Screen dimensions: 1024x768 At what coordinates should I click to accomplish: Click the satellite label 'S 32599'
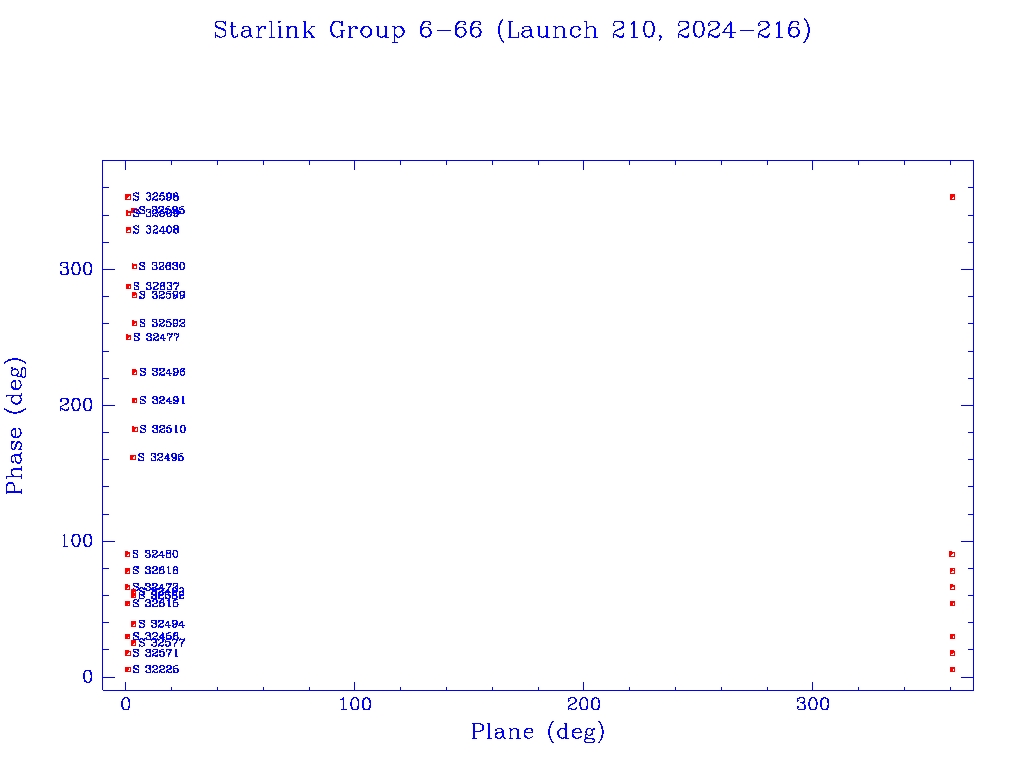pyautogui.click(x=162, y=295)
